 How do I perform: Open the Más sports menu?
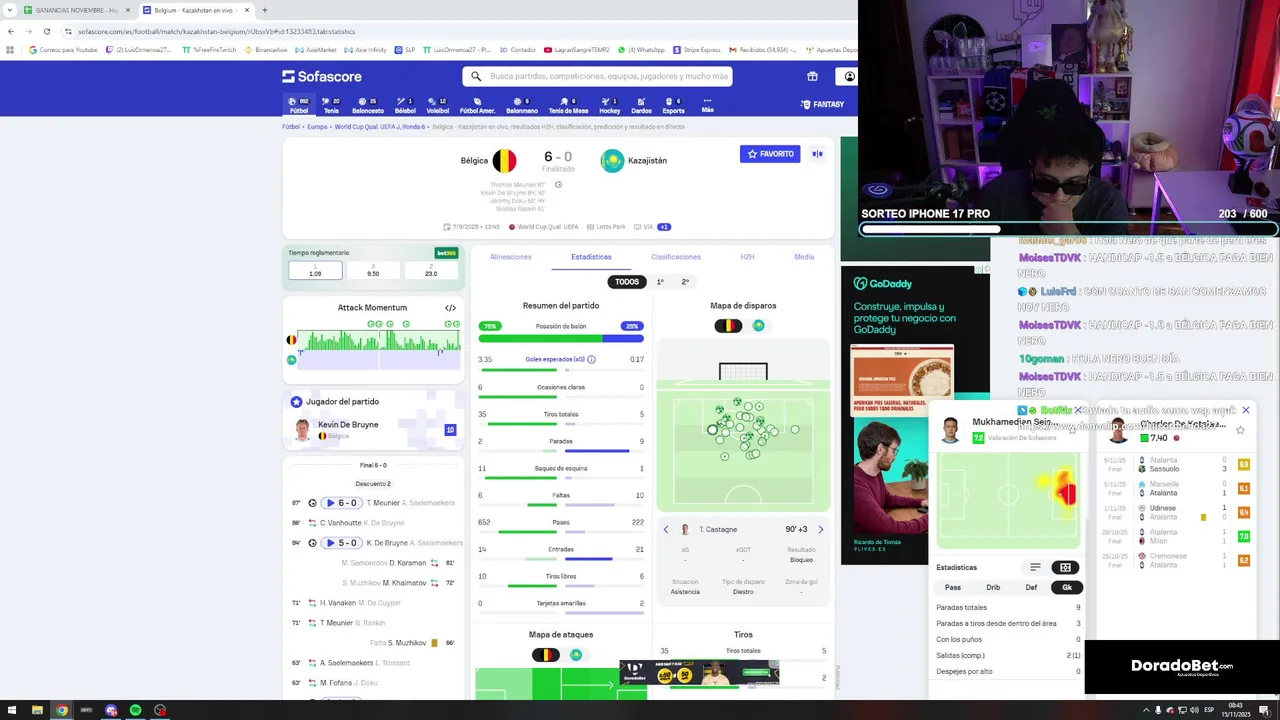tap(707, 105)
